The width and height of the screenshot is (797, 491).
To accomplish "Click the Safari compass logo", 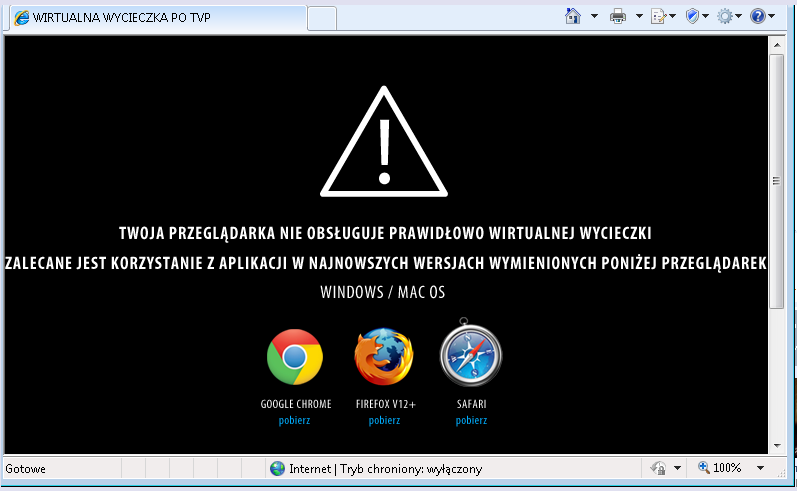I will click(471, 353).
